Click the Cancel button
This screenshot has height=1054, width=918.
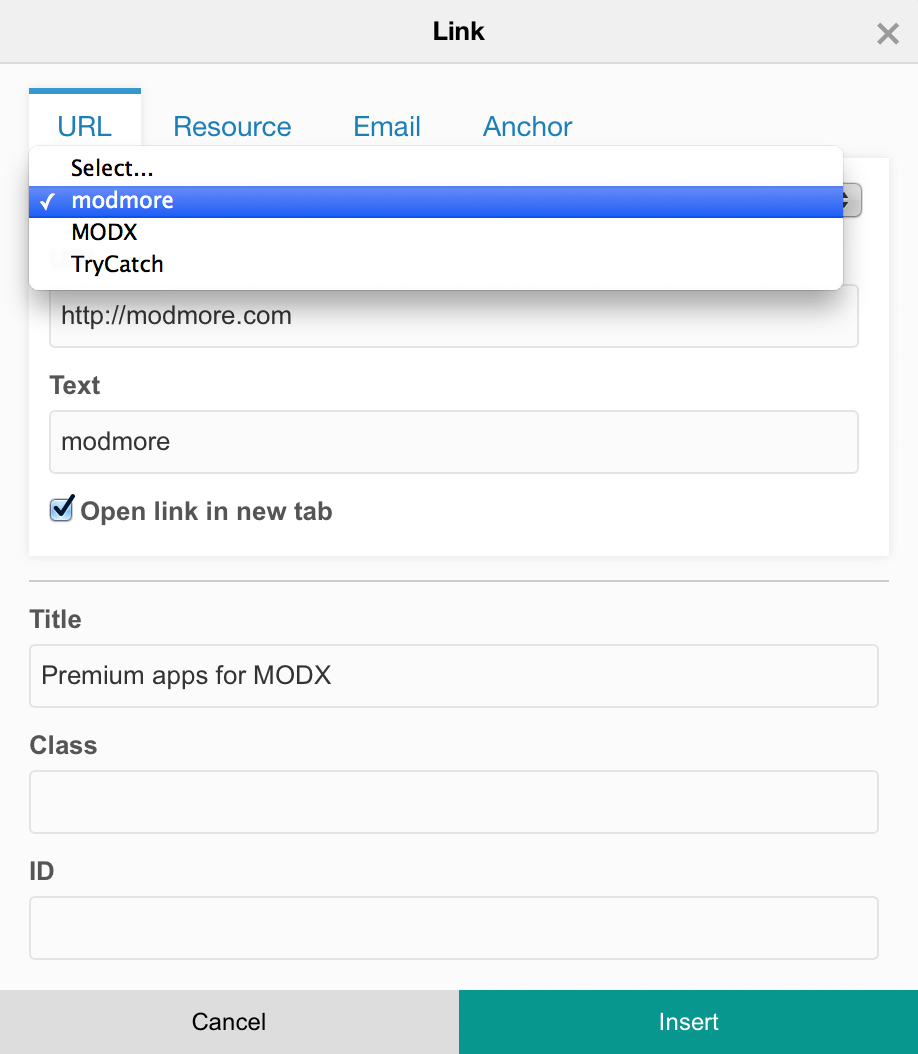229,1022
